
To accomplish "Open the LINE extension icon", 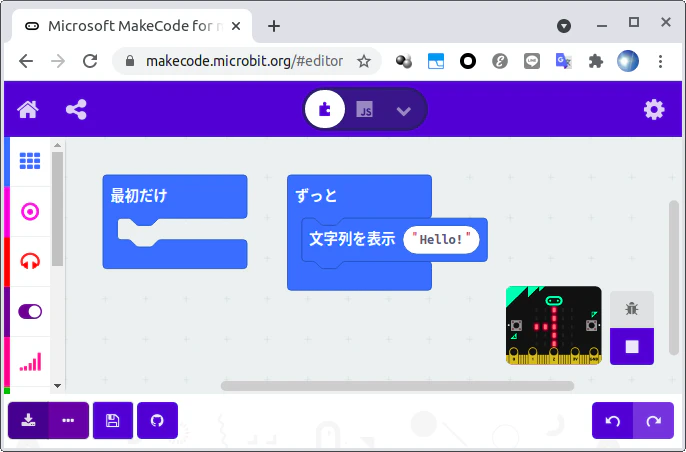I will [532, 61].
